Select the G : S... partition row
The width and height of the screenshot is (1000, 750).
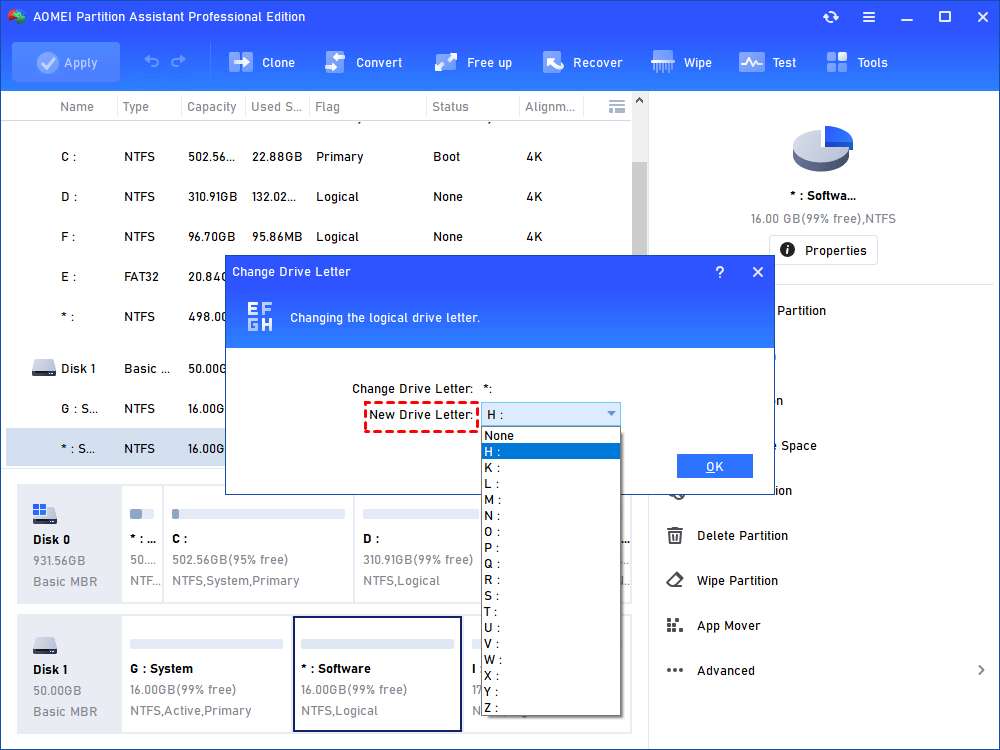point(115,409)
